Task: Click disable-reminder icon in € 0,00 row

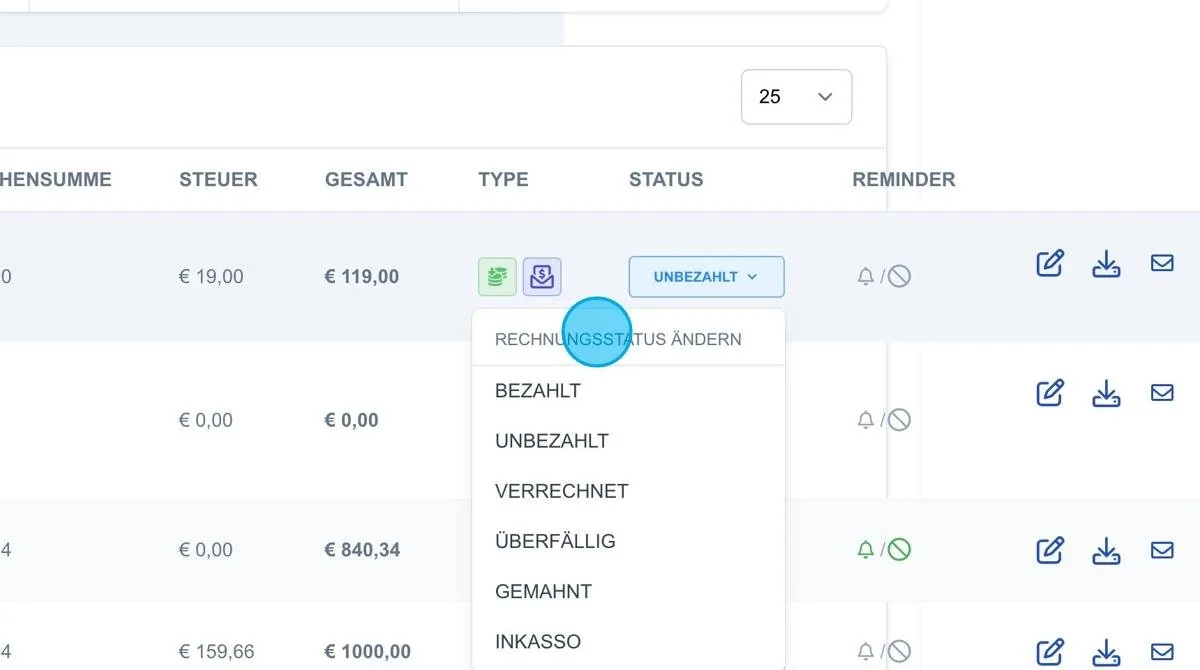Action: 899,420
